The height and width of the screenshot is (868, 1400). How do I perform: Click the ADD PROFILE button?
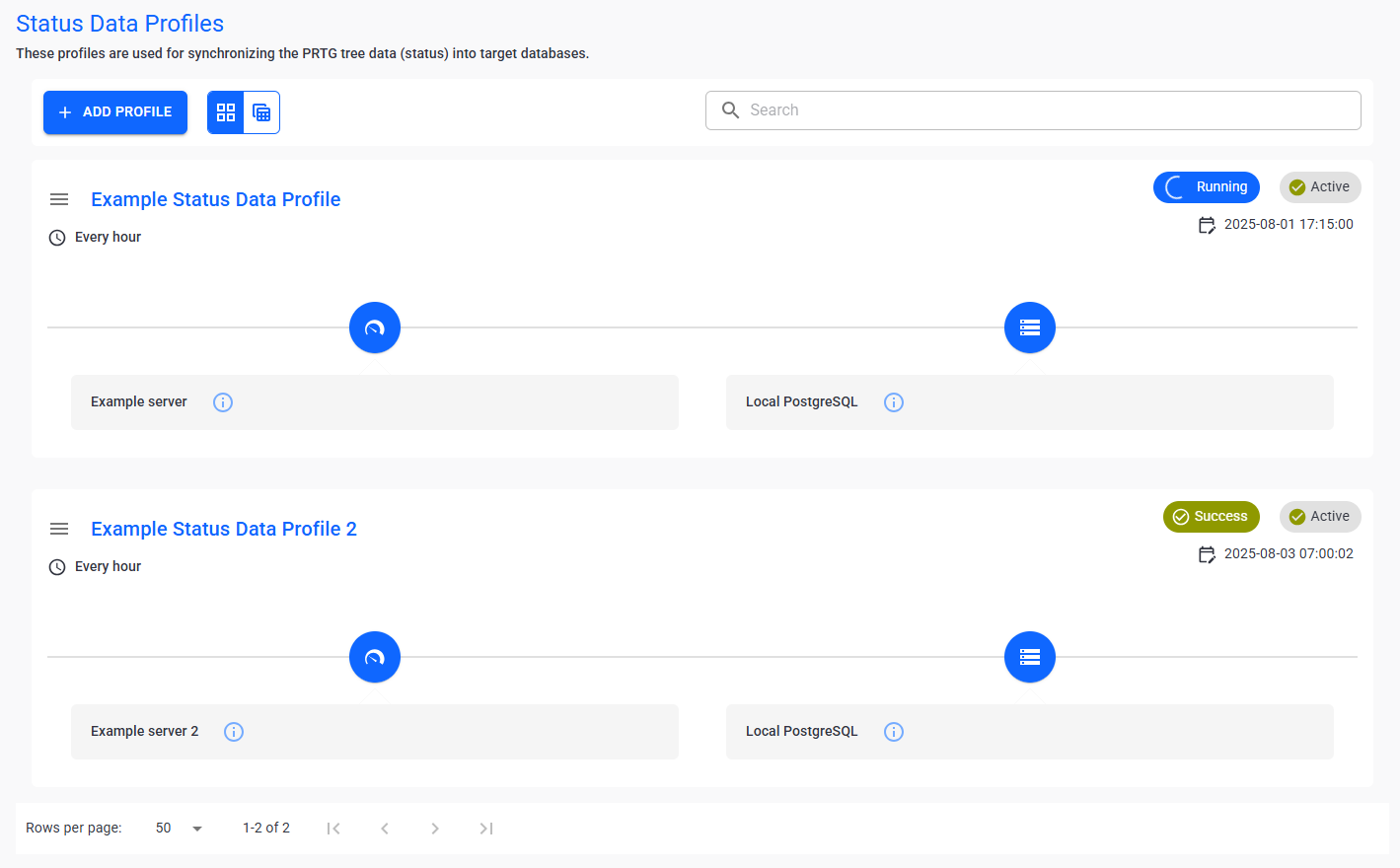coord(115,112)
